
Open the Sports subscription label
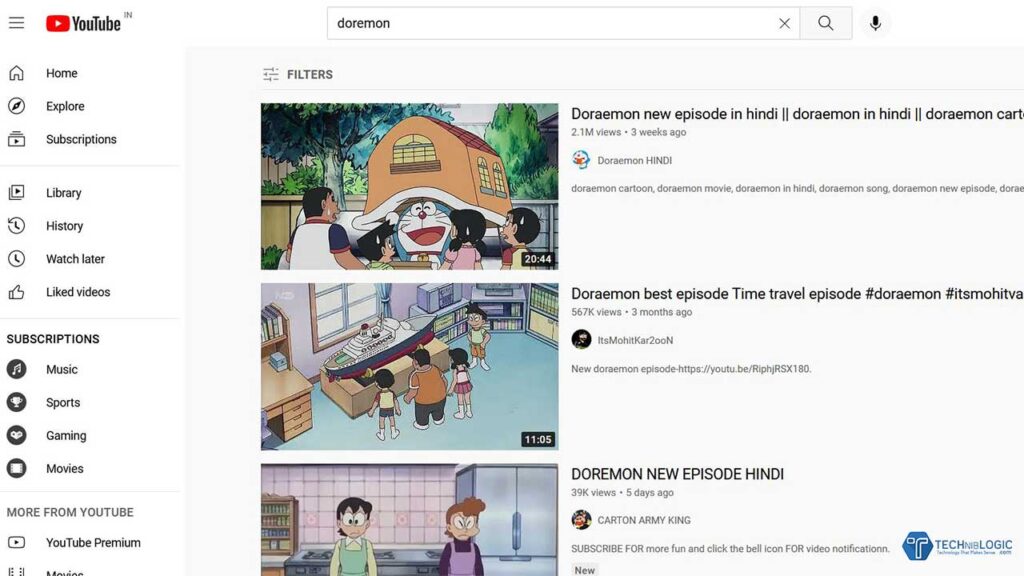pyautogui.click(x=63, y=403)
